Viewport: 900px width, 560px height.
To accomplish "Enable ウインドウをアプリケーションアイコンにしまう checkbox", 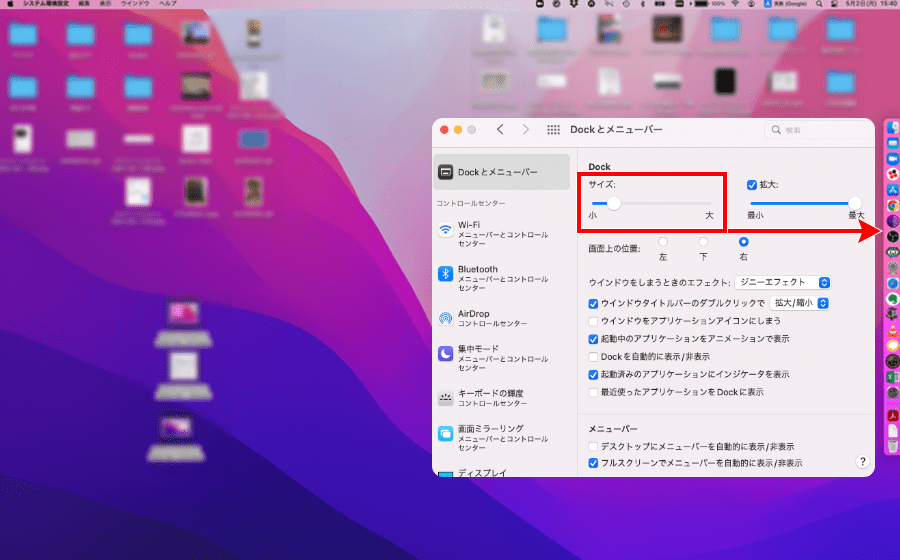I will [x=593, y=321].
